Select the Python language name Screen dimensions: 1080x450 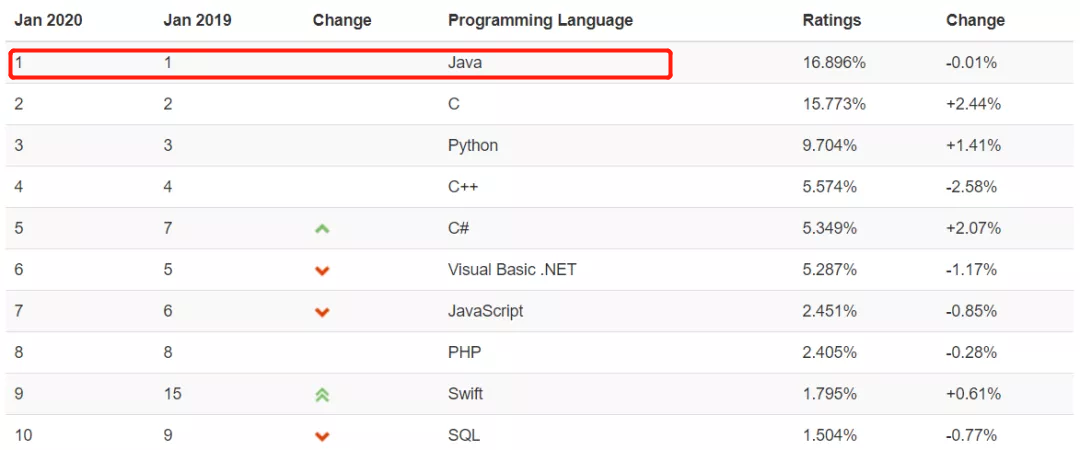(x=473, y=145)
